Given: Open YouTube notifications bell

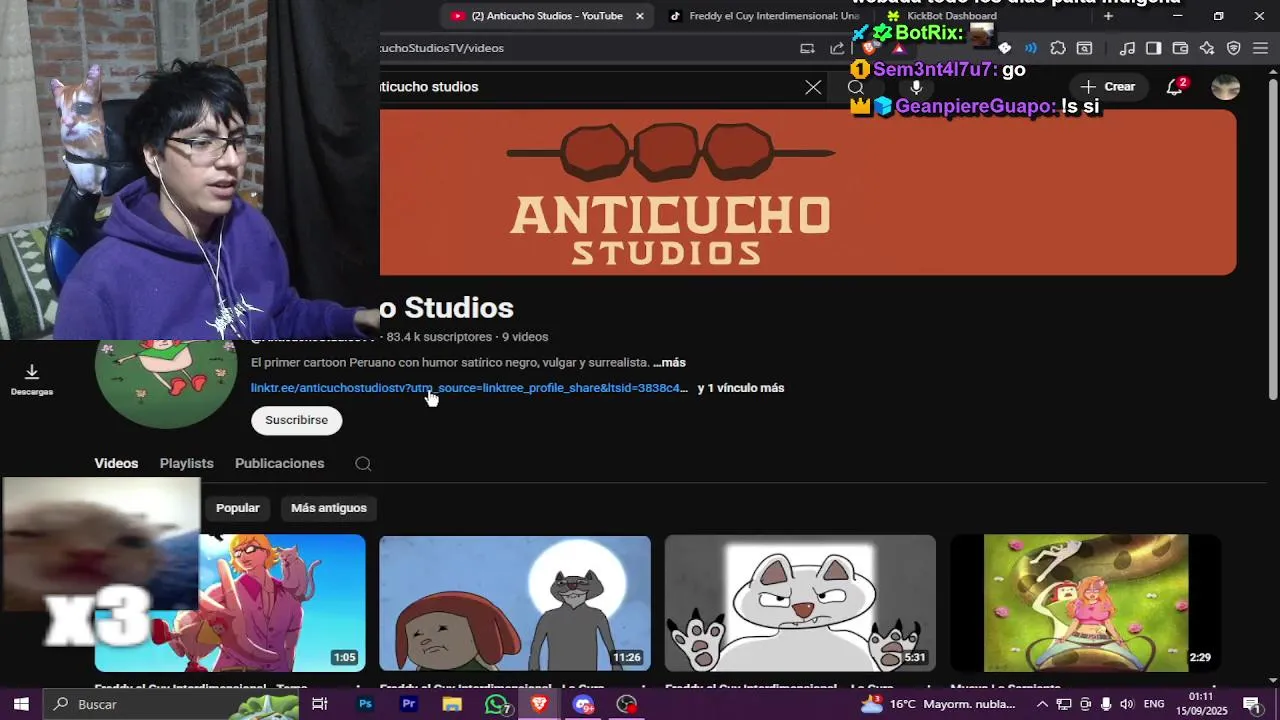Looking at the screenshot, I should [x=1175, y=87].
